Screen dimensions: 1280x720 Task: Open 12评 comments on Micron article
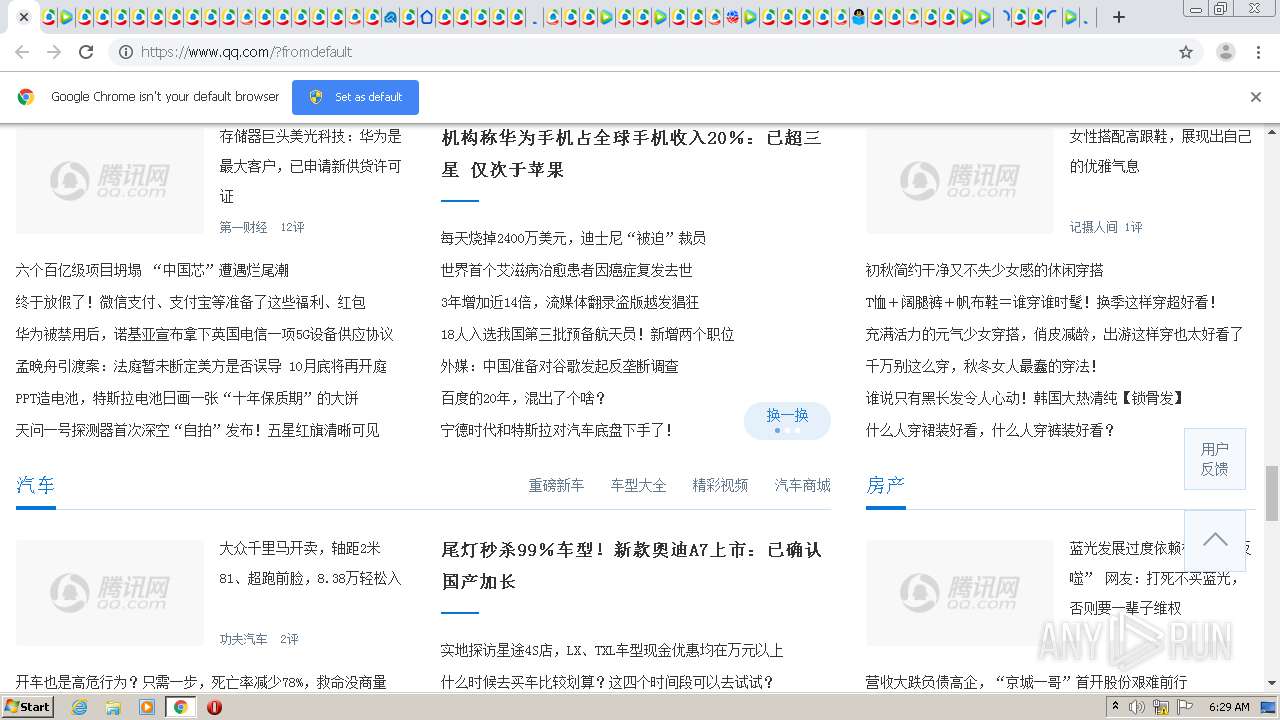pos(292,227)
